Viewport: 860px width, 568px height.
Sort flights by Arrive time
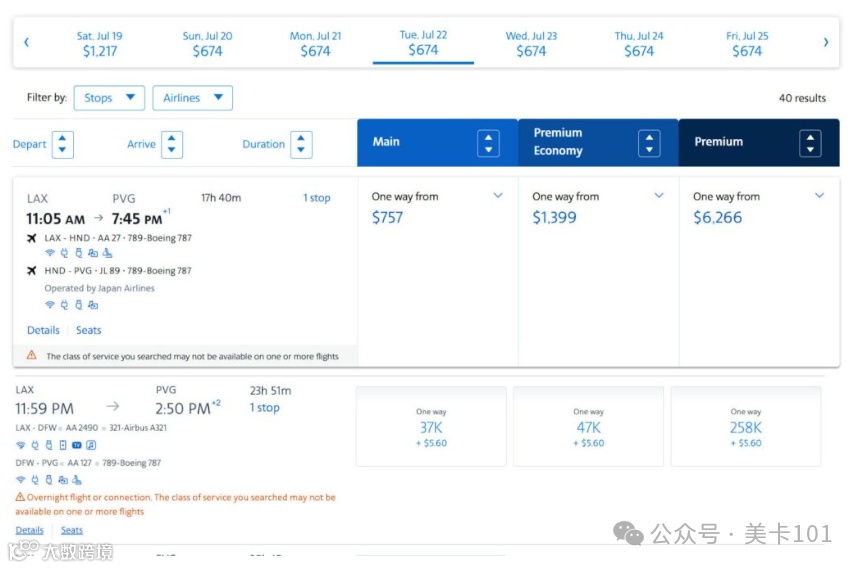[x=172, y=145]
